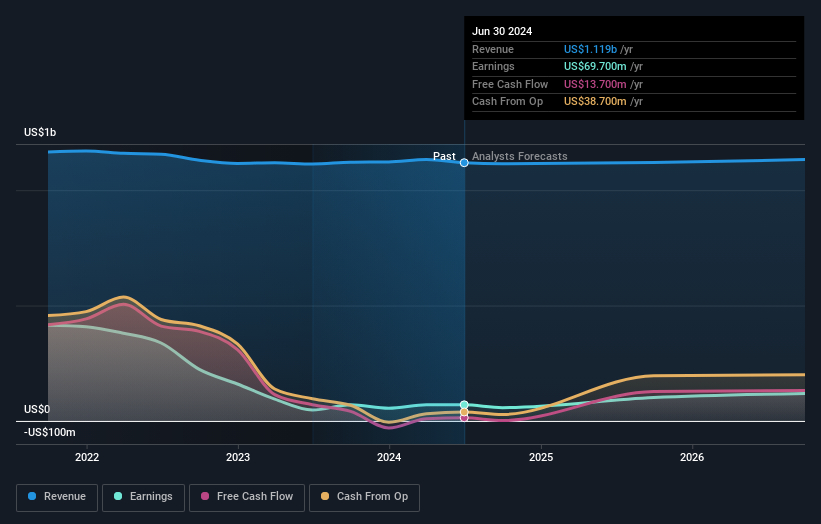This screenshot has height=524, width=821.
Task: Click the orange Cash From Op legend dot
Action: click(325, 496)
